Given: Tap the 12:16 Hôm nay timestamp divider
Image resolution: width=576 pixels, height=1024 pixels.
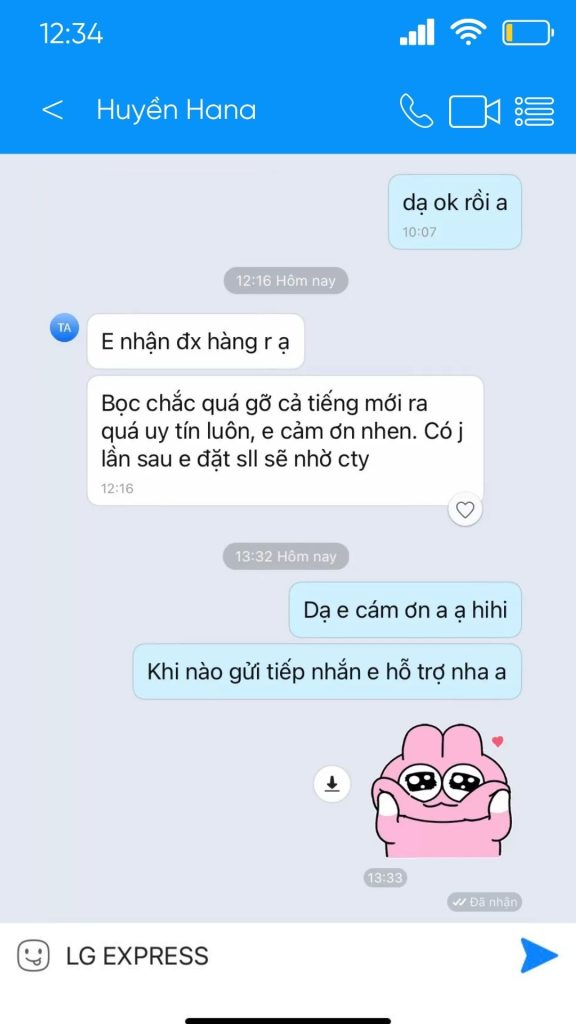Looking at the screenshot, I should click(286, 281).
